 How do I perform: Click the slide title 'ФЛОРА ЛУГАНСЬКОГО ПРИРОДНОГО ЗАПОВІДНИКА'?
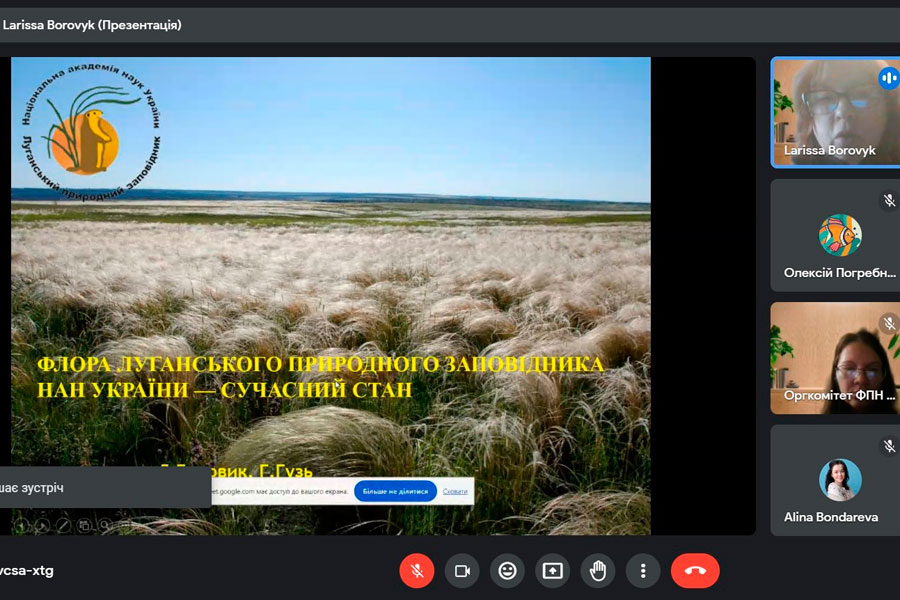[x=320, y=364]
